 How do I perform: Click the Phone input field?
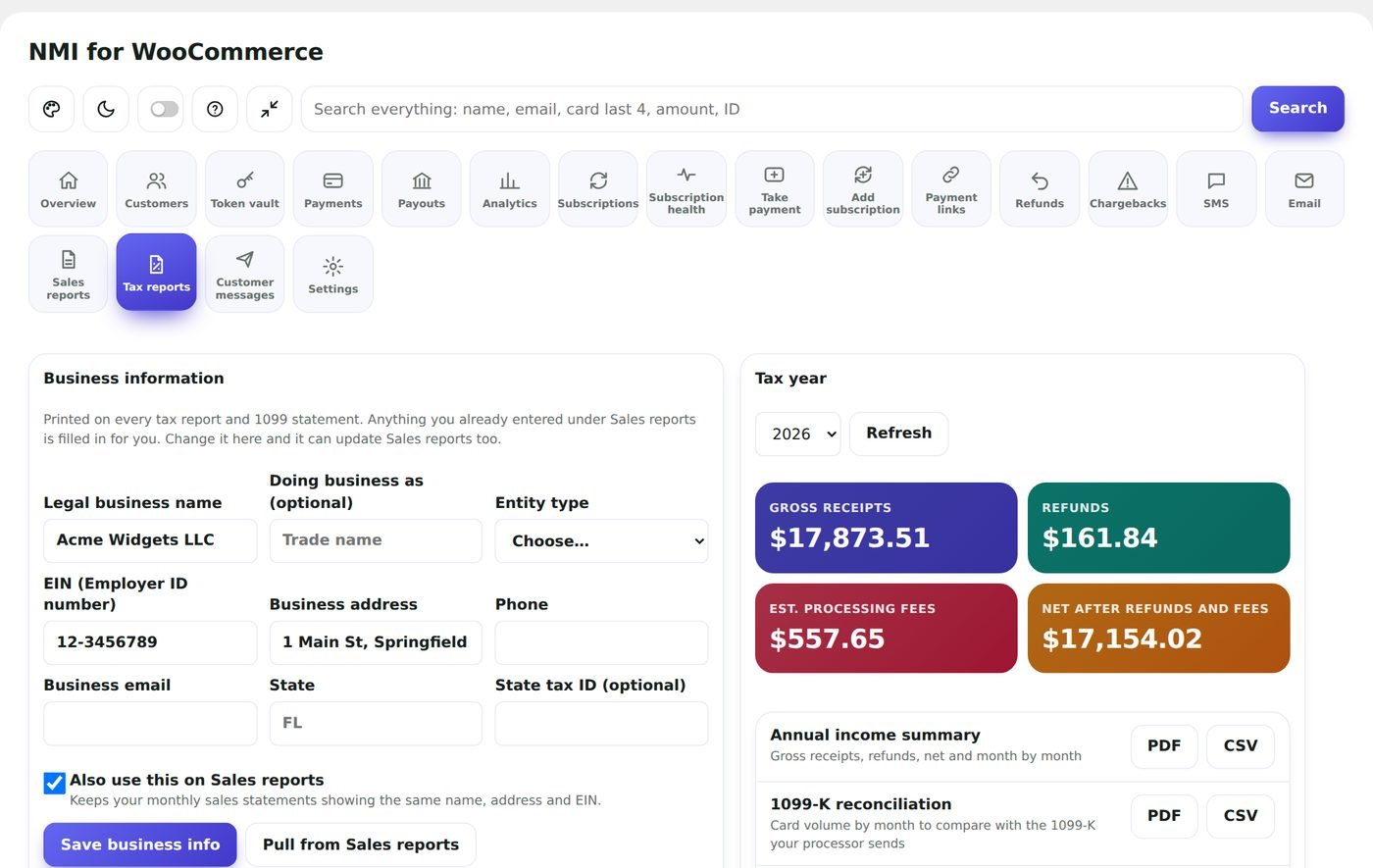(x=601, y=642)
